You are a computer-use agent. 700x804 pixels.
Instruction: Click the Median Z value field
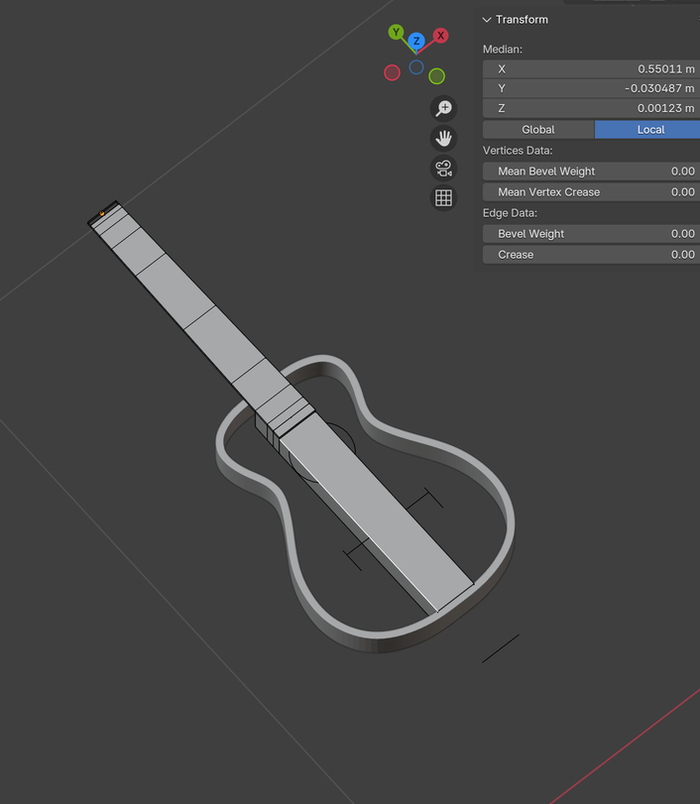[x=590, y=109]
